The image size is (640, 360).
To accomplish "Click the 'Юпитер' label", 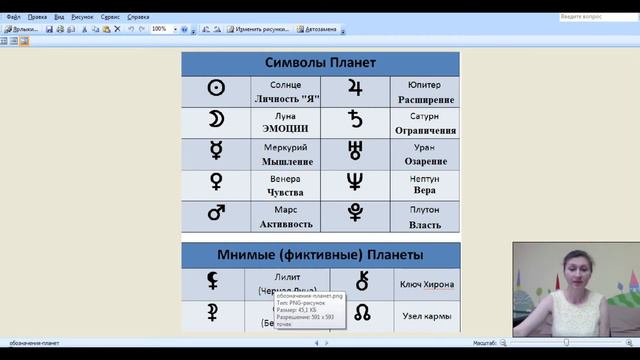I will [x=424, y=85].
